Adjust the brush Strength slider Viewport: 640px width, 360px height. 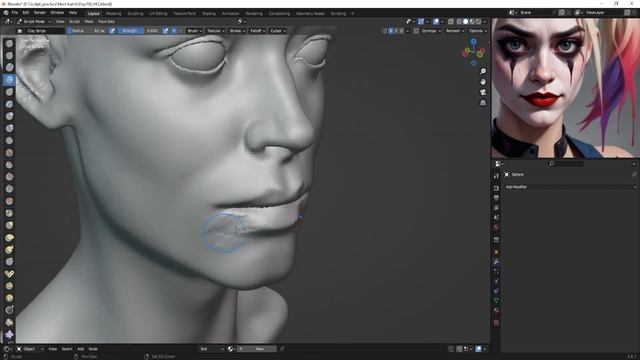coord(139,31)
